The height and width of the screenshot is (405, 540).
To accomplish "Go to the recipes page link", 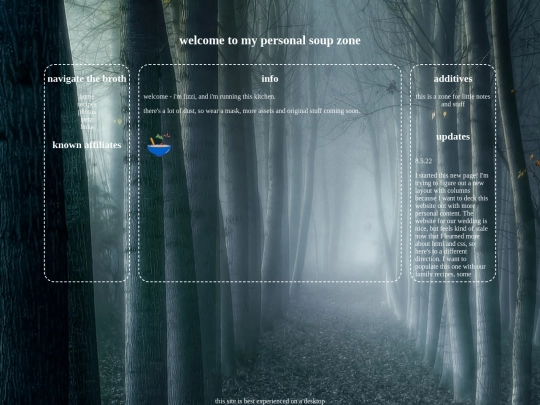I will point(87,104).
